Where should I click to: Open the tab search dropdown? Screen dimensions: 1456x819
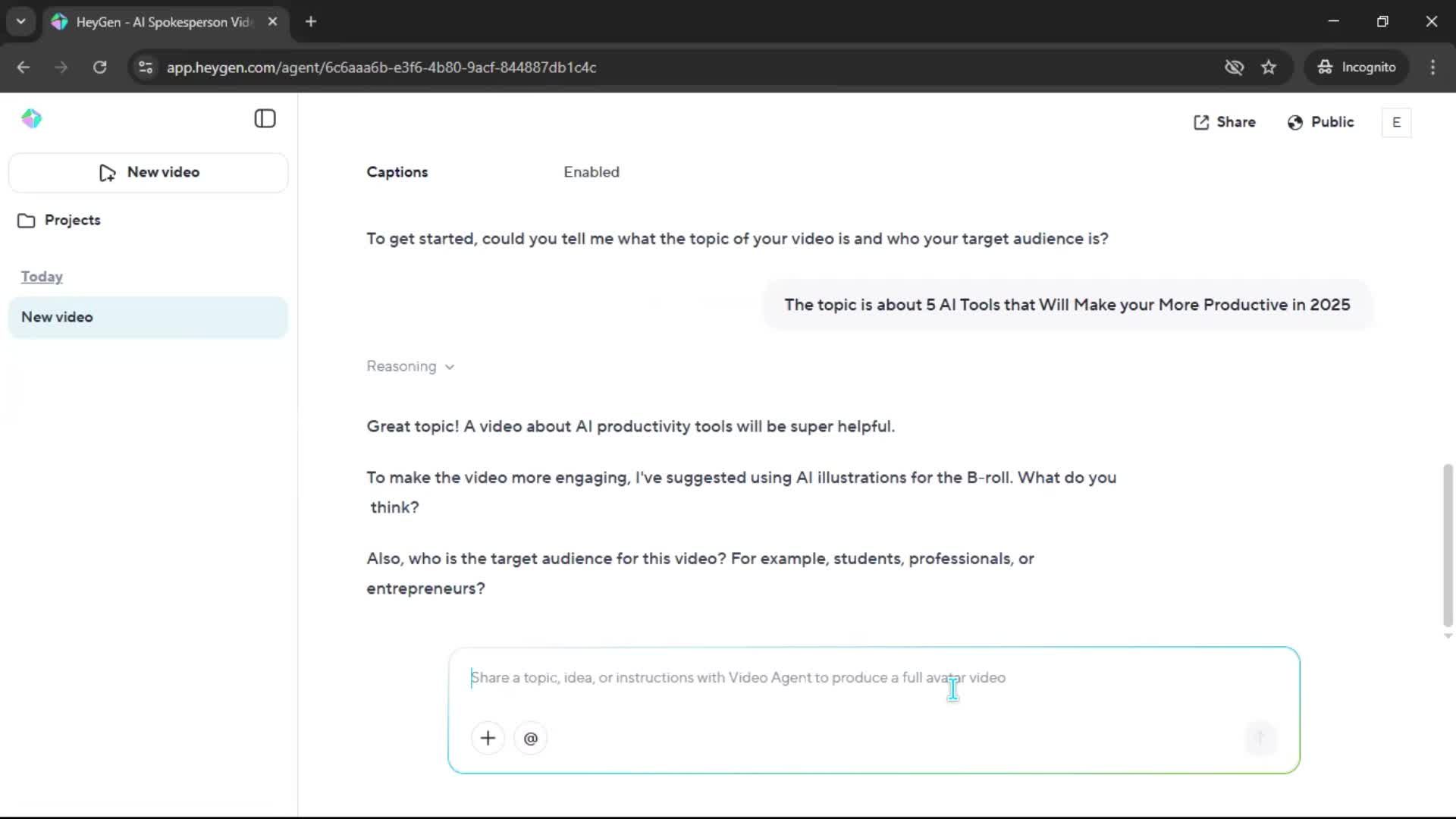pos(20,21)
